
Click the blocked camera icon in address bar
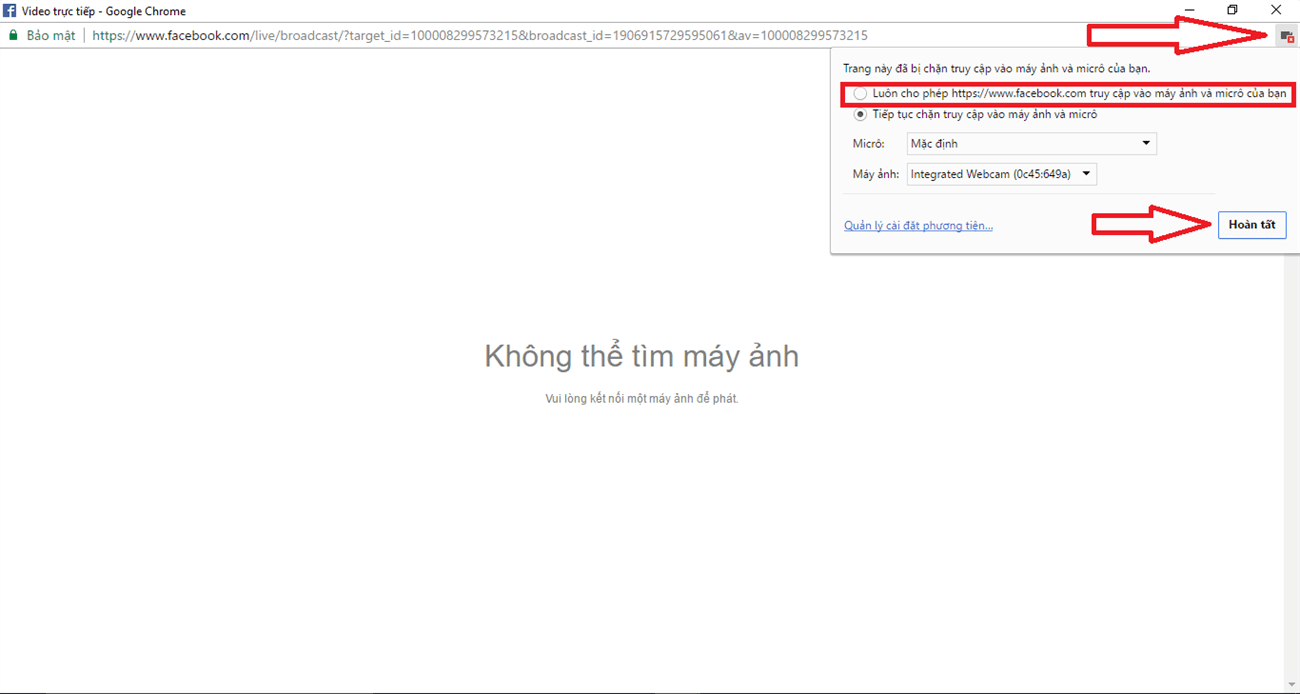coord(1286,36)
